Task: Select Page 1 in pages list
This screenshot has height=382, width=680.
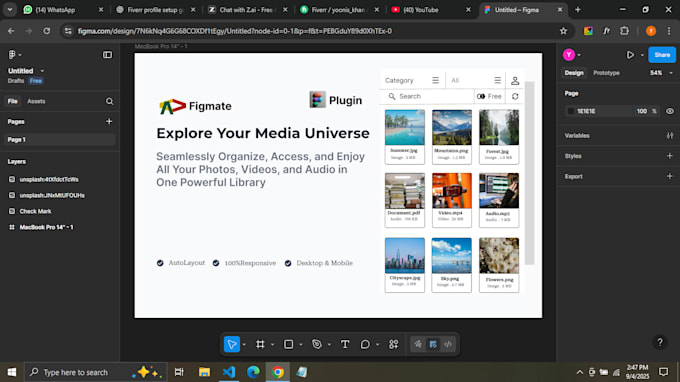Action: (59, 140)
